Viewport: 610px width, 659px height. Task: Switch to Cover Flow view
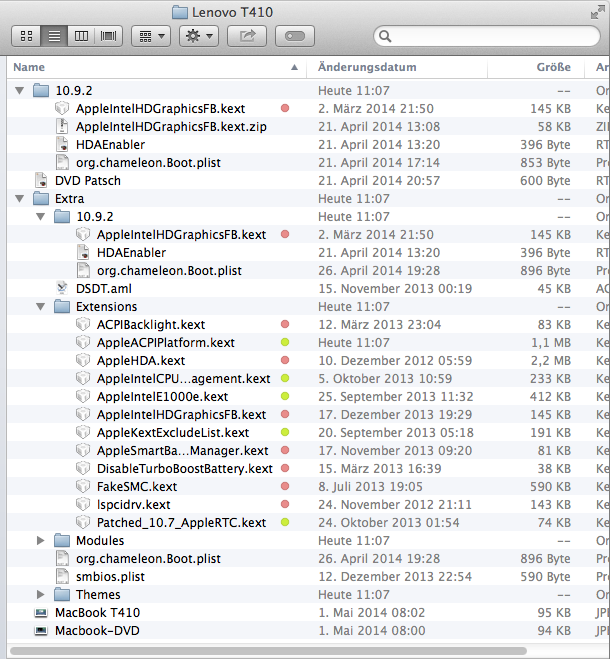[x=108, y=36]
